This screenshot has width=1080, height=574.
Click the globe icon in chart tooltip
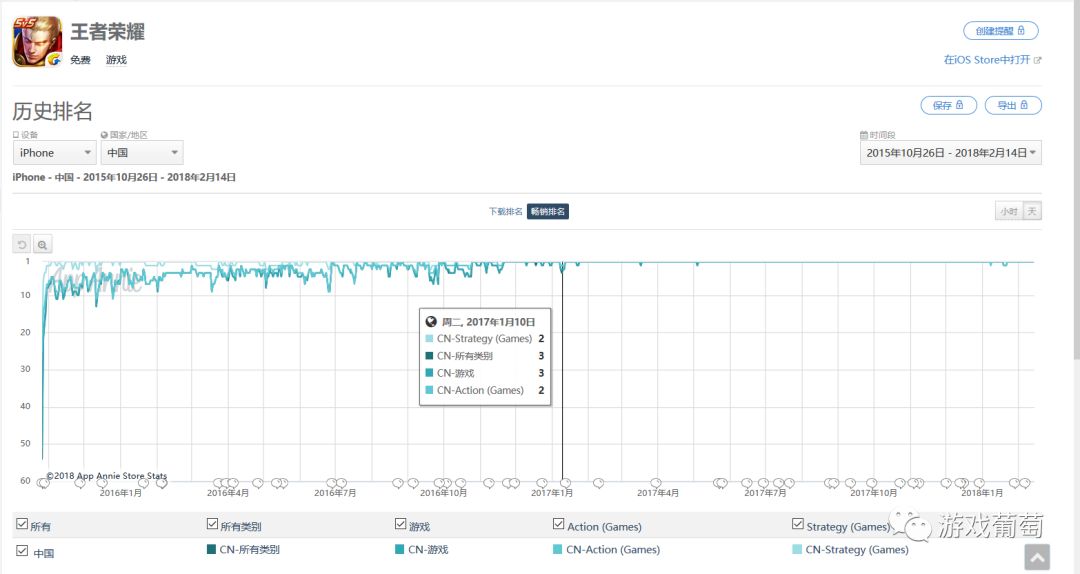pyautogui.click(x=431, y=322)
